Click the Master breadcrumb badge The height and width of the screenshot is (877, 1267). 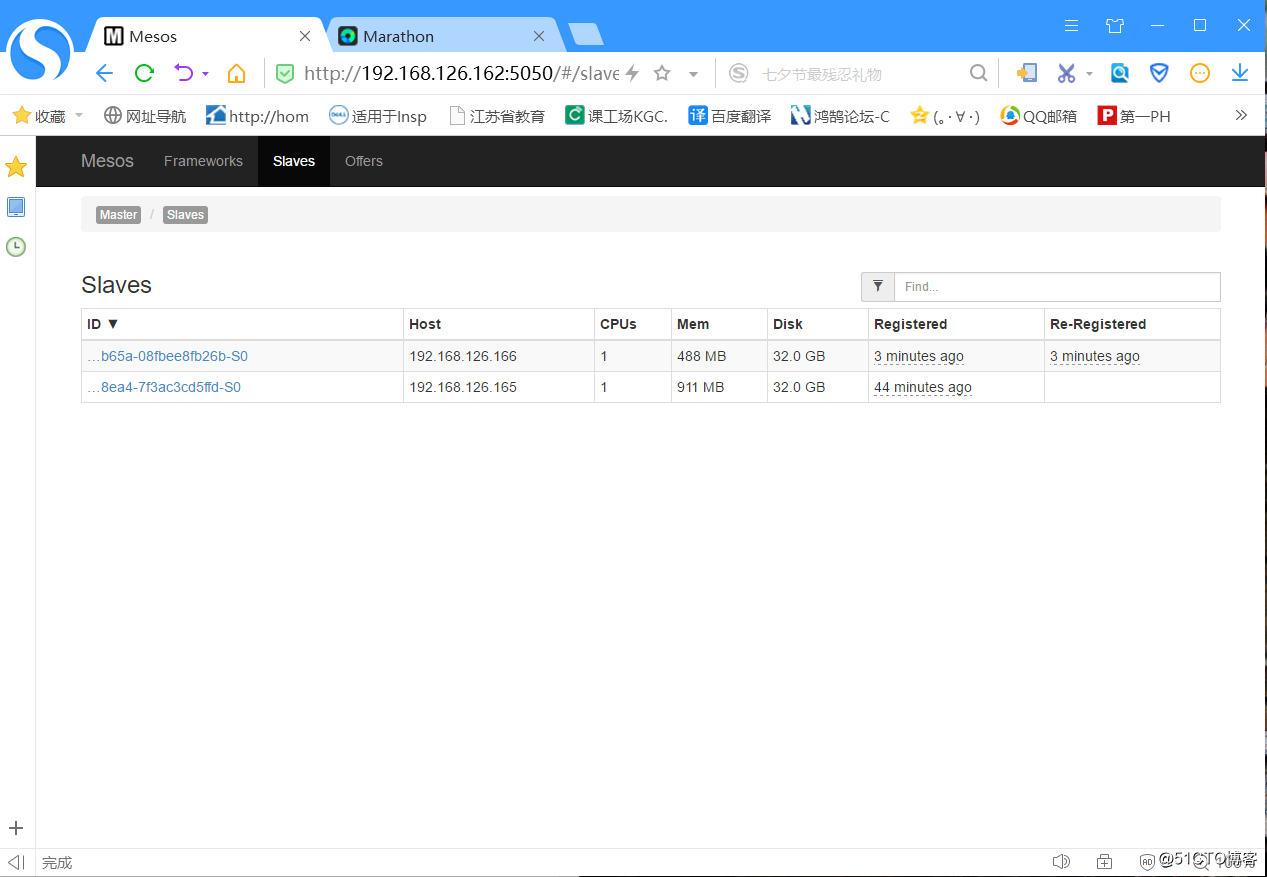tap(118, 215)
